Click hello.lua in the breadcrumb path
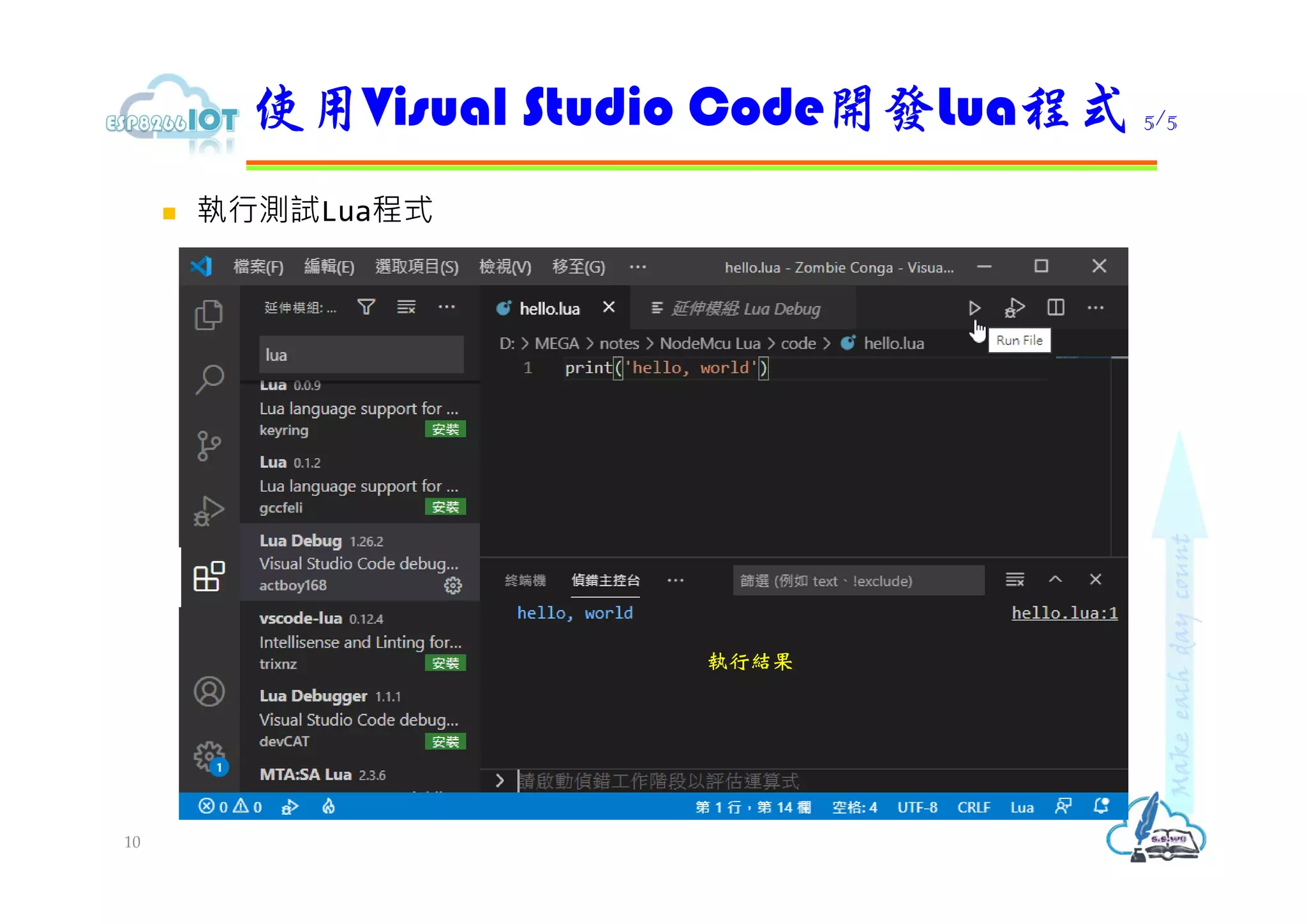The height and width of the screenshot is (924, 1307). [893, 343]
